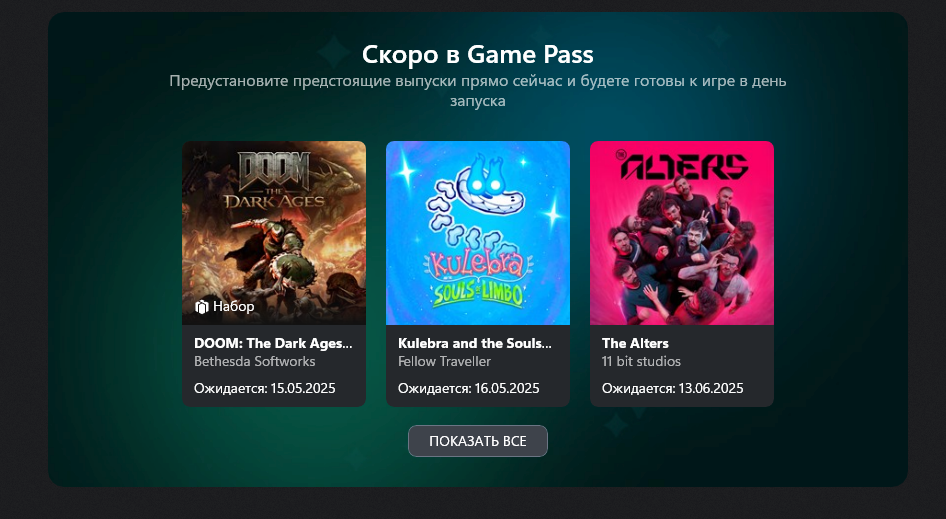946x519 pixels.
Task: Open the DOOM The Dark Ages cover art
Action: pyautogui.click(x=274, y=233)
